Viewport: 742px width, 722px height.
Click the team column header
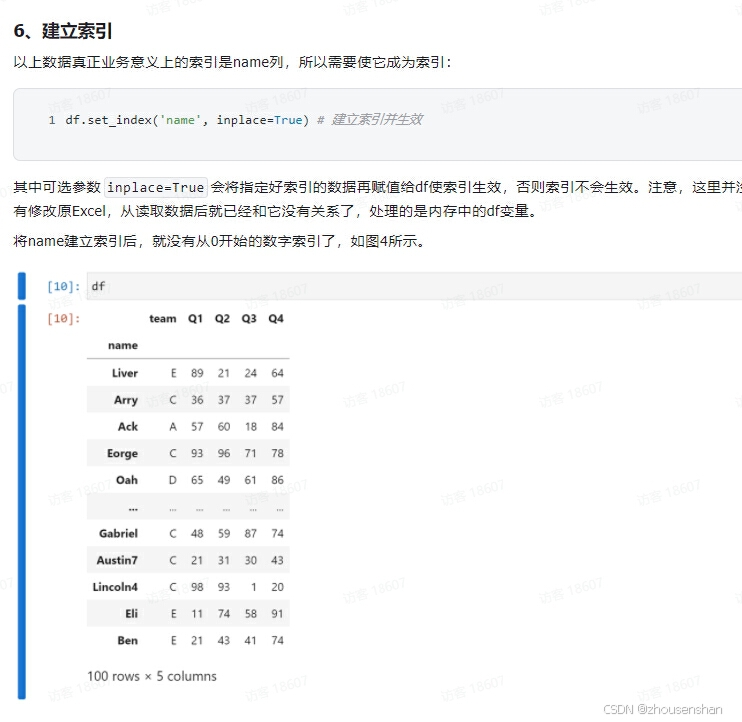point(162,319)
